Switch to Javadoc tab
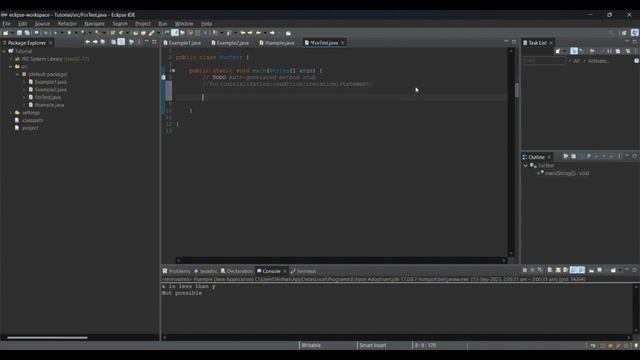Viewport: 640px width, 360px height. 206,271
